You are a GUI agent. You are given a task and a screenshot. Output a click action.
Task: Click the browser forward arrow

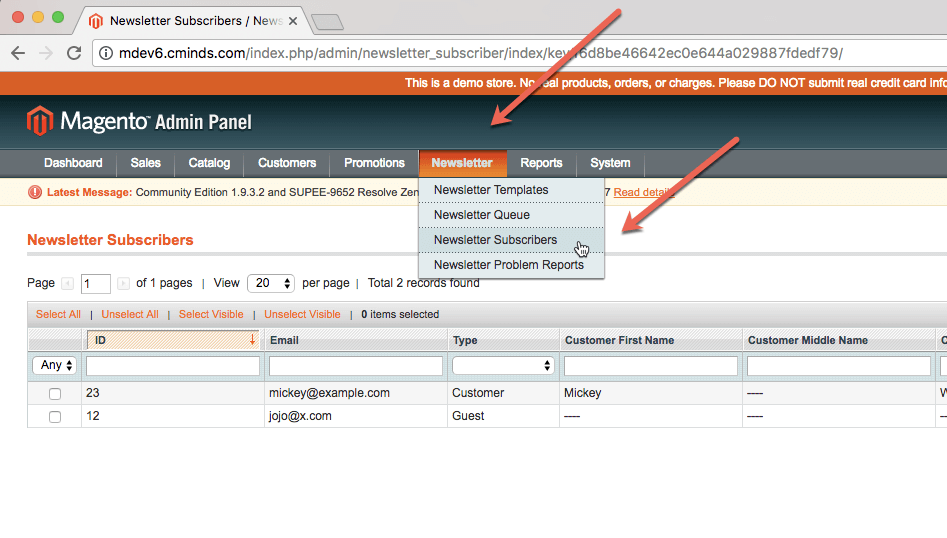pos(46,54)
